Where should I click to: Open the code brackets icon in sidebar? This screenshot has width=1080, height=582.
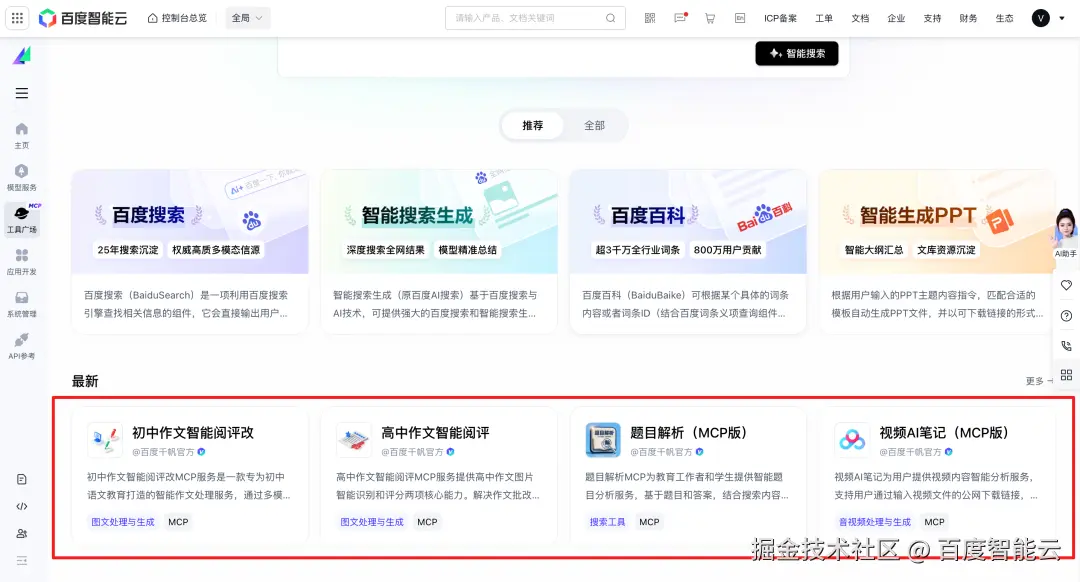pos(22,506)
